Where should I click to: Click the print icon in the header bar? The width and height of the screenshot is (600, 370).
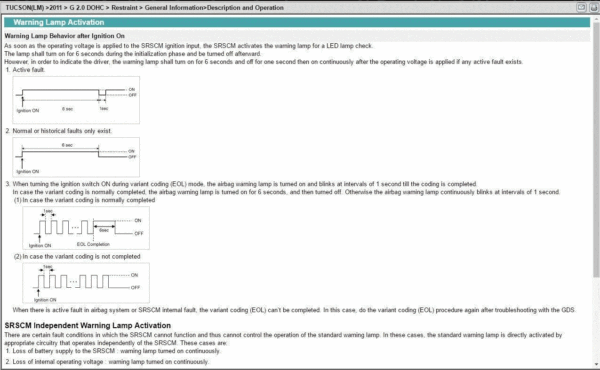[x=593, y=7]
